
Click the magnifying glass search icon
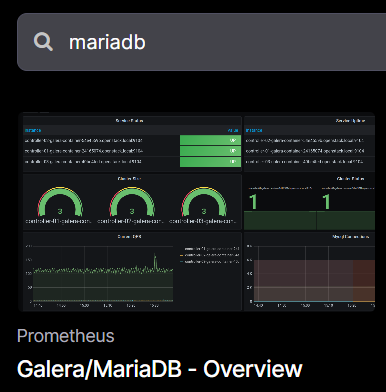click(43, 42)
